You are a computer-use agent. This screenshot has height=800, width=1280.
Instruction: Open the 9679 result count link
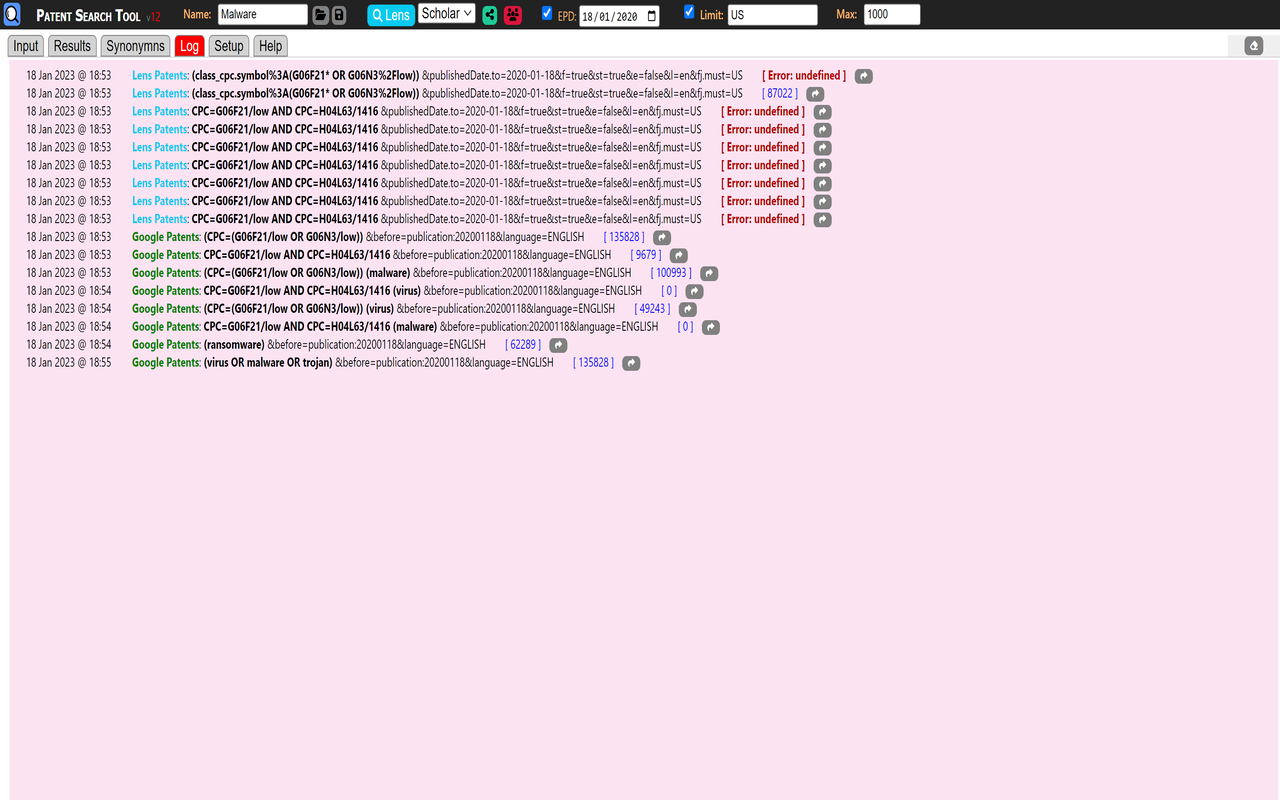[646, 255]
